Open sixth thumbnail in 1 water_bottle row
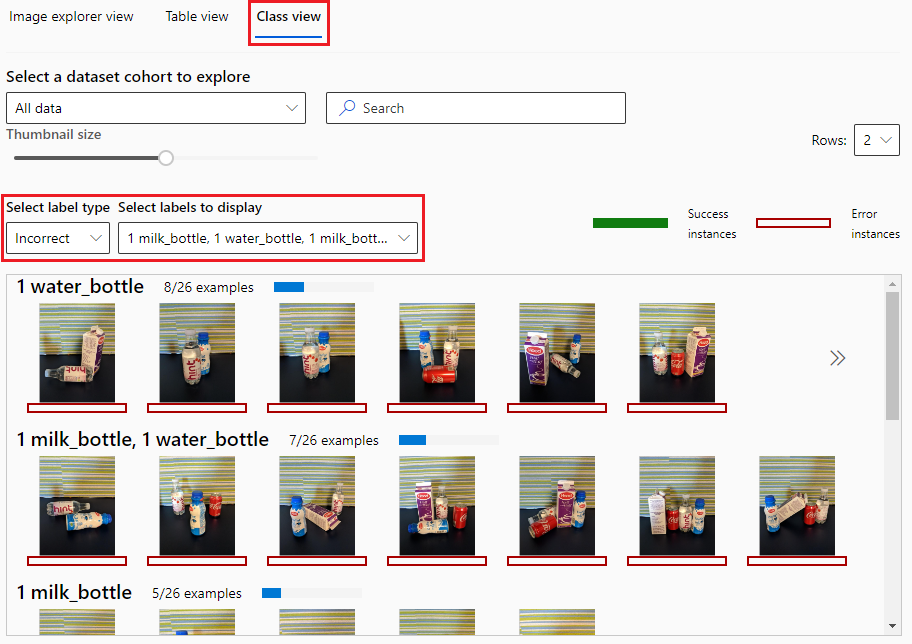Image resolution: width=912 pixels, height=644 pixels. coord(677,353)
